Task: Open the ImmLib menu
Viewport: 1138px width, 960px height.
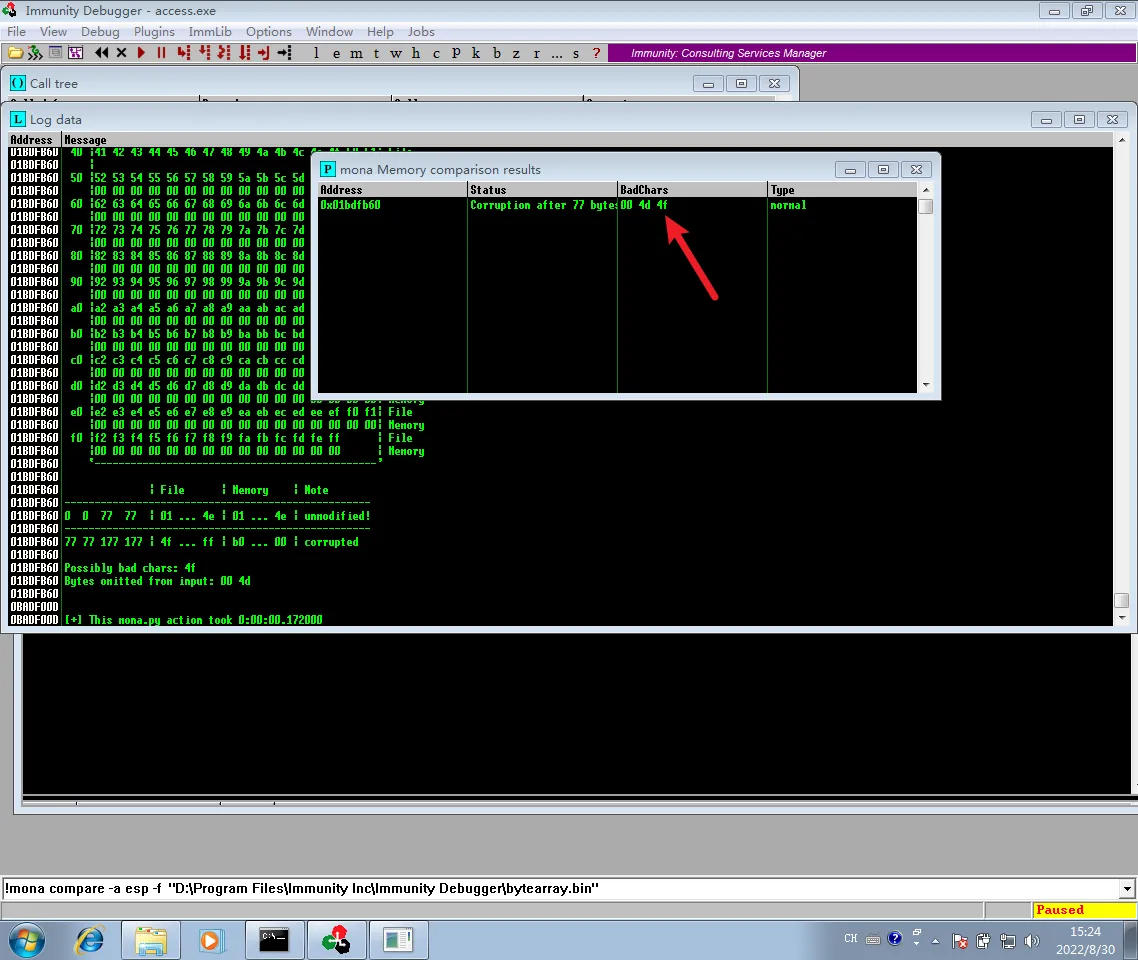Action: (x=210, y=31)
